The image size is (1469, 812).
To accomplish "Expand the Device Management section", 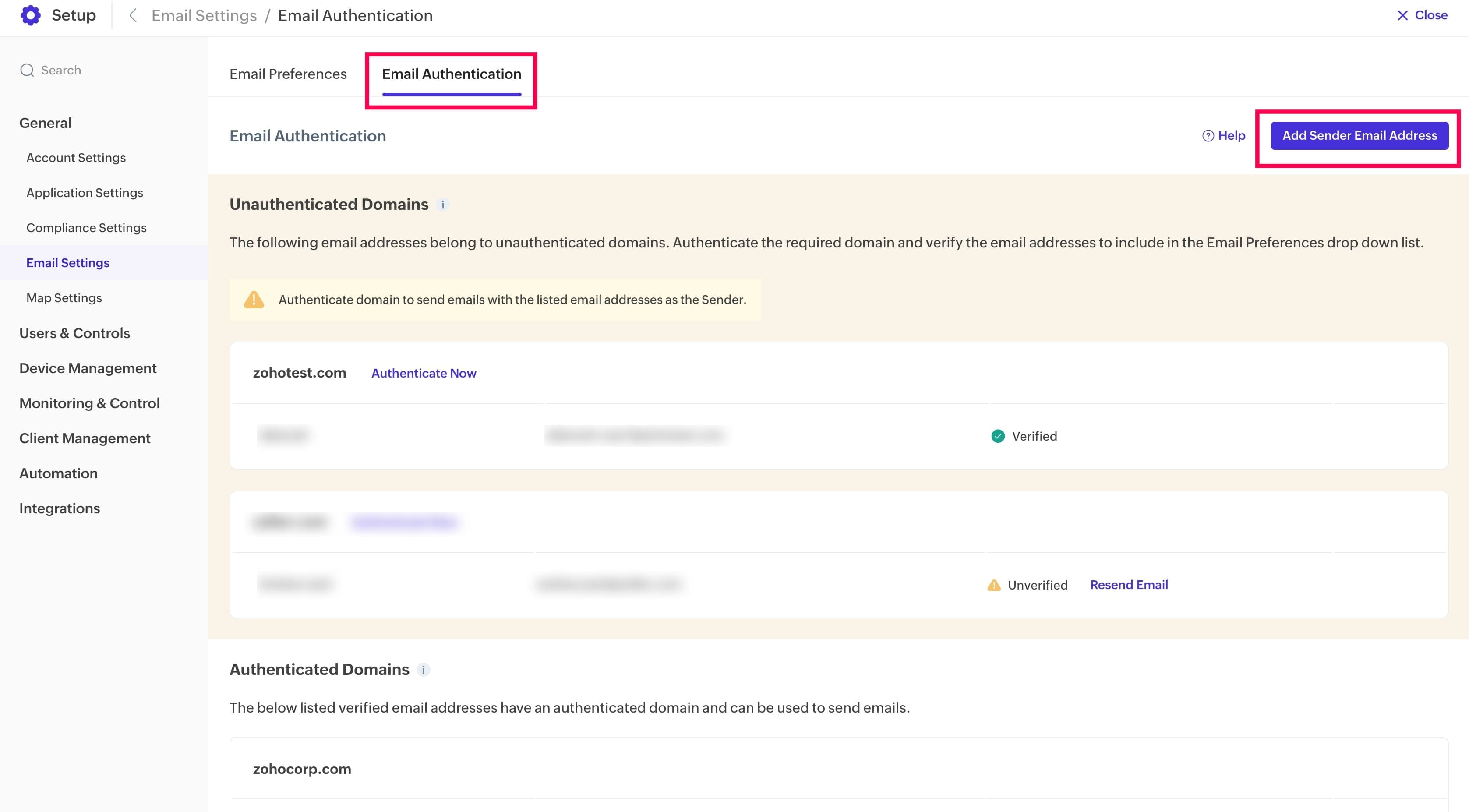I will (x=88, y=368).
